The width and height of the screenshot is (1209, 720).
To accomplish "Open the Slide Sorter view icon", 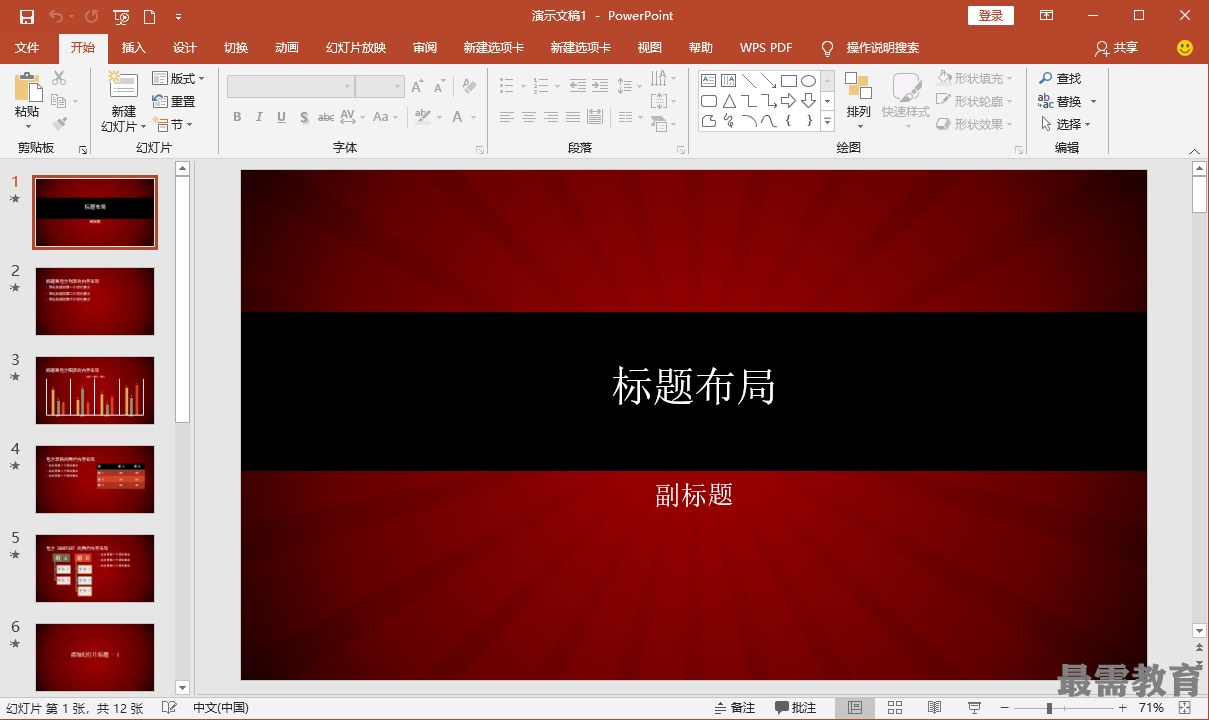I will click(895, 708).
